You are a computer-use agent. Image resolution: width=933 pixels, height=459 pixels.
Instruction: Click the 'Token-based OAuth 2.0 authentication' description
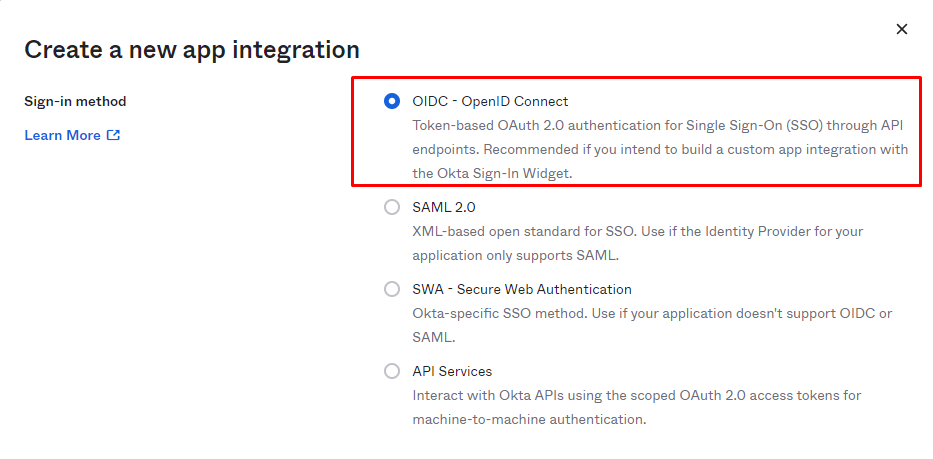660,149
